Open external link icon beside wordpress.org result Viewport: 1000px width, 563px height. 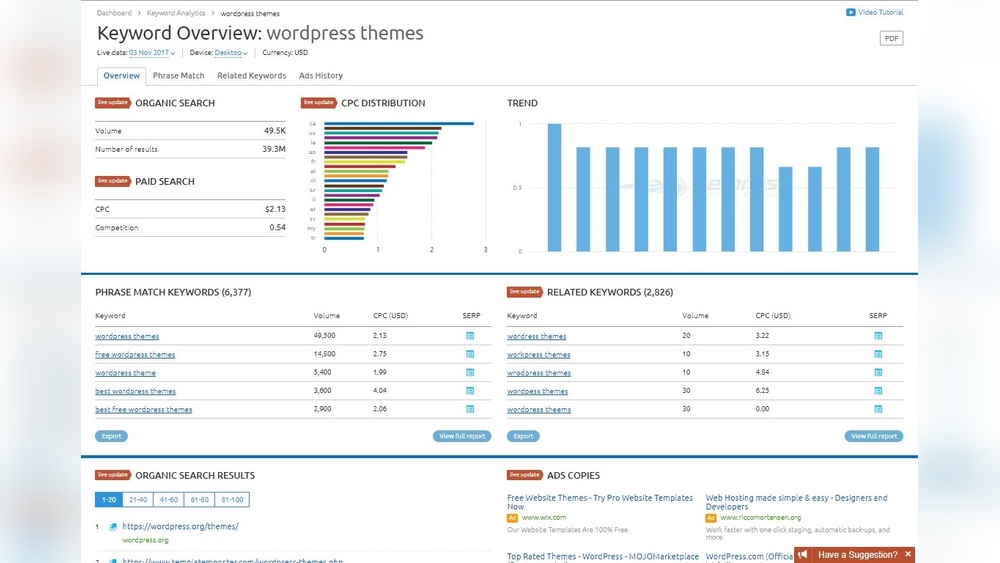pos(113,527)
